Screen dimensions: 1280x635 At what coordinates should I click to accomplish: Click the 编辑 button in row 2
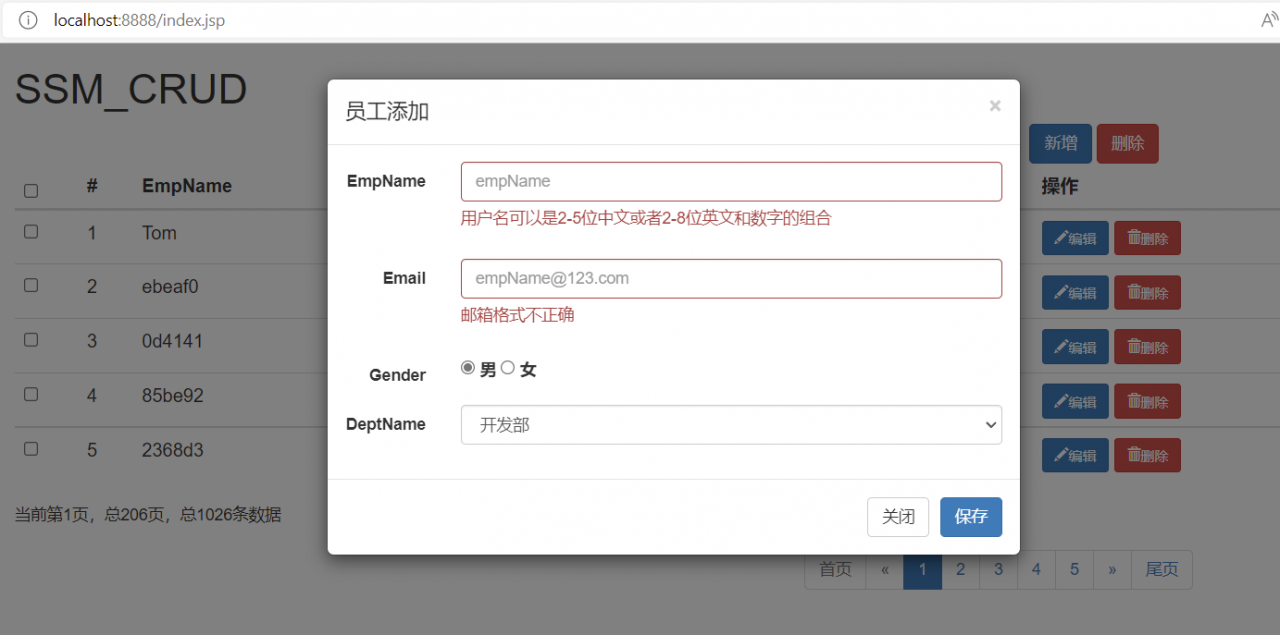point(1075,293)
